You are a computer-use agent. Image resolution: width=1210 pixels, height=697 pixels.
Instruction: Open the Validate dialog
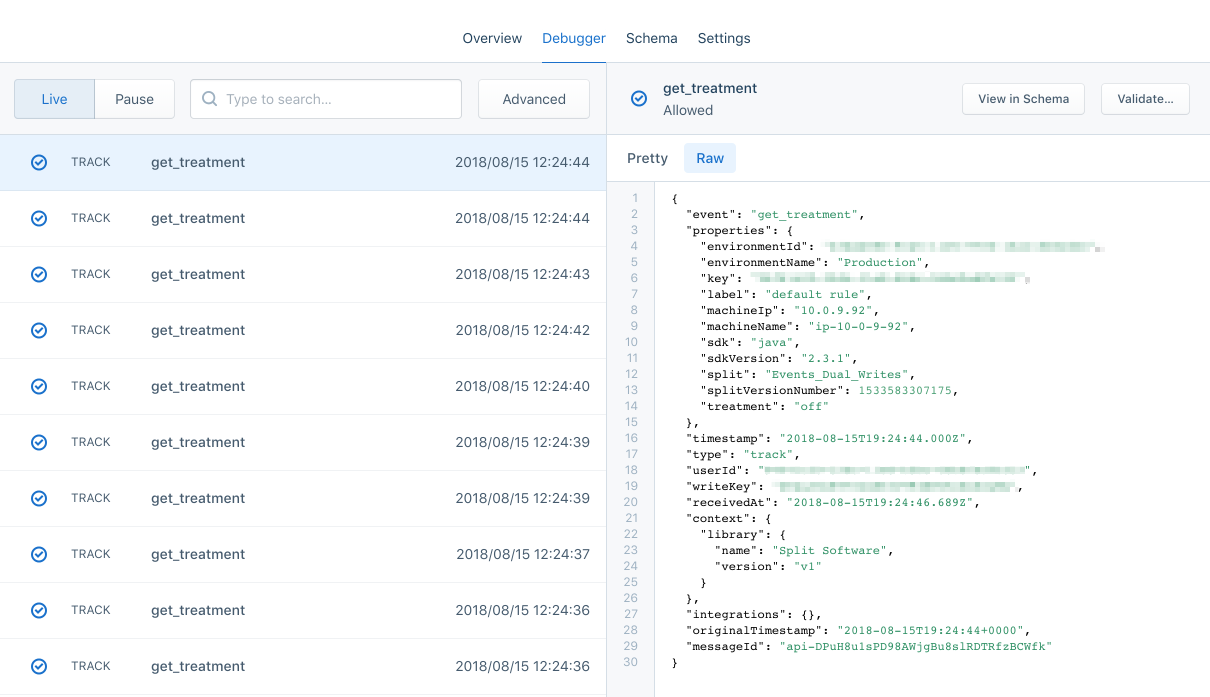click(1145, 98)
